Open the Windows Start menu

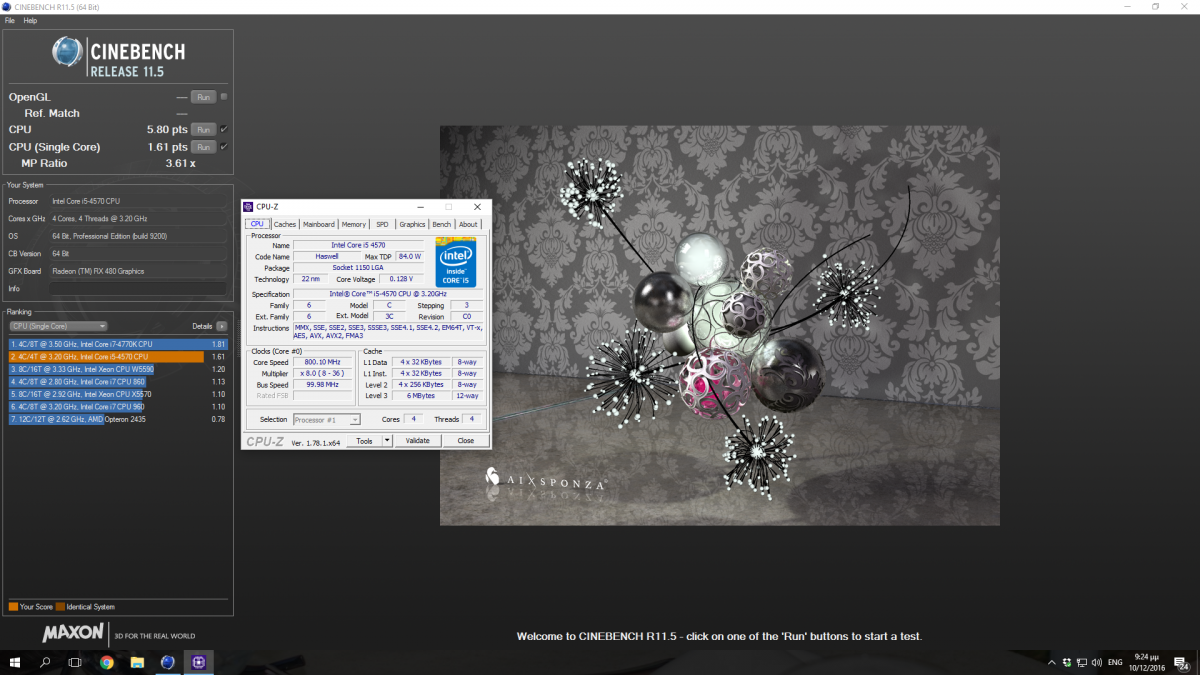click(x=15, y=662)
